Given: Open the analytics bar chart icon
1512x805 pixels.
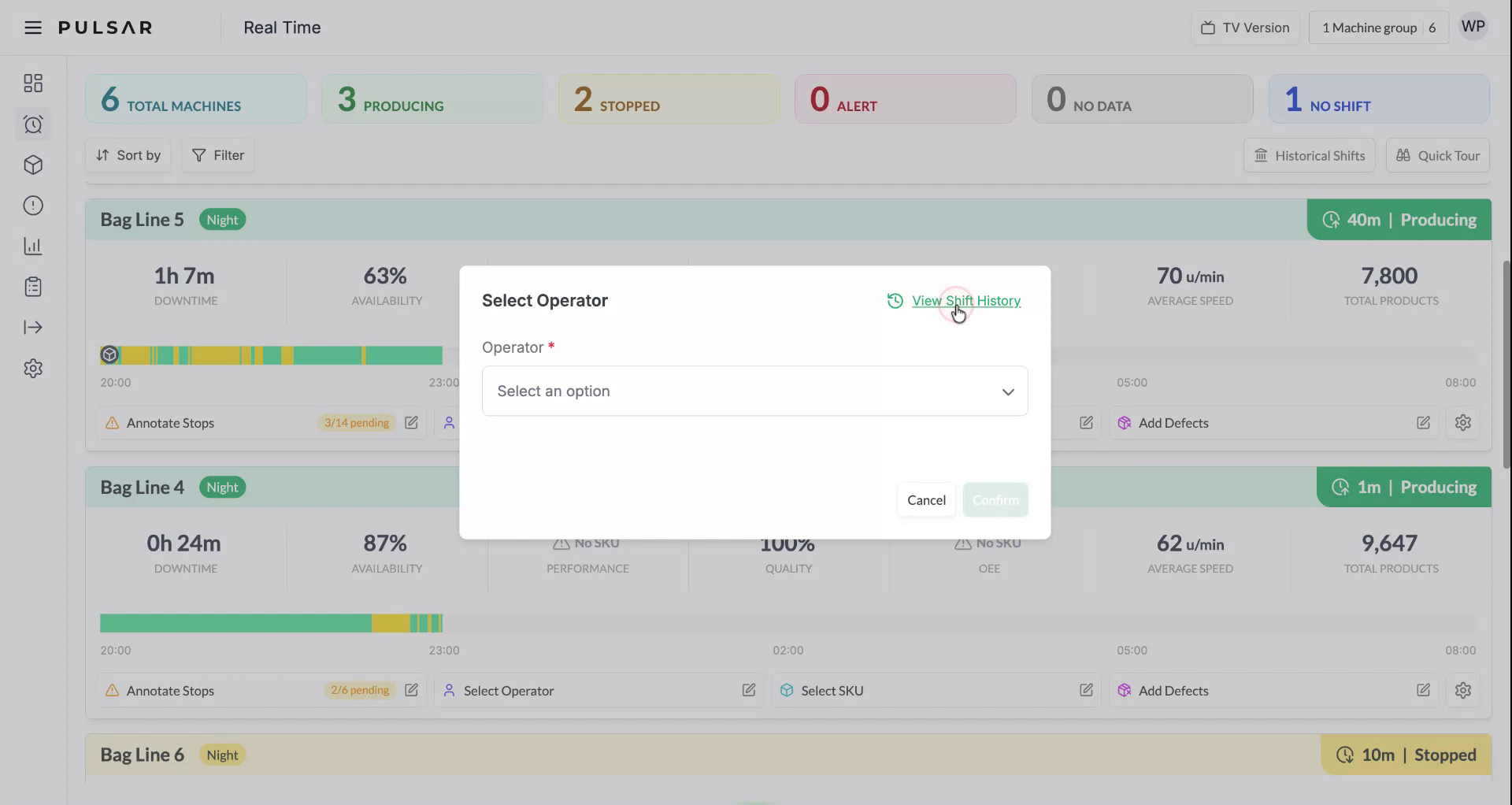Looking at the screenshot, I should tap(33, 246).
